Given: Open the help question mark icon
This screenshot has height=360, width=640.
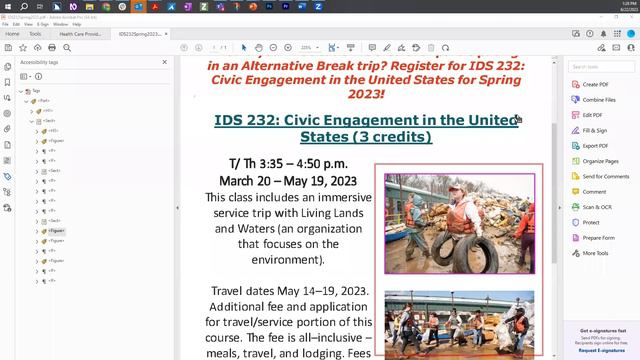Looking at the screenshot, I should pyautogui.click(x=590, y=34).
